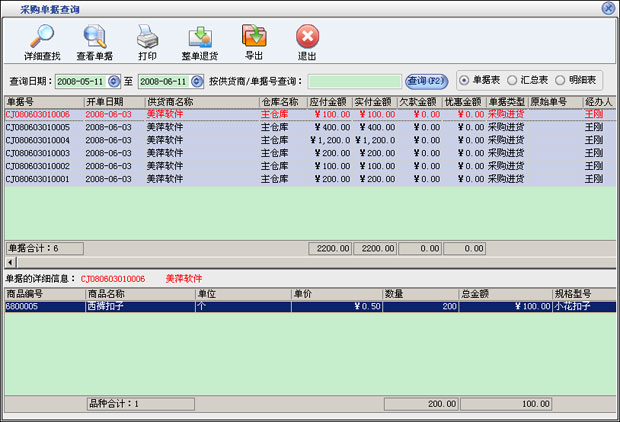
Task: Click the 打印 printer icon
Action: point(147,37)
